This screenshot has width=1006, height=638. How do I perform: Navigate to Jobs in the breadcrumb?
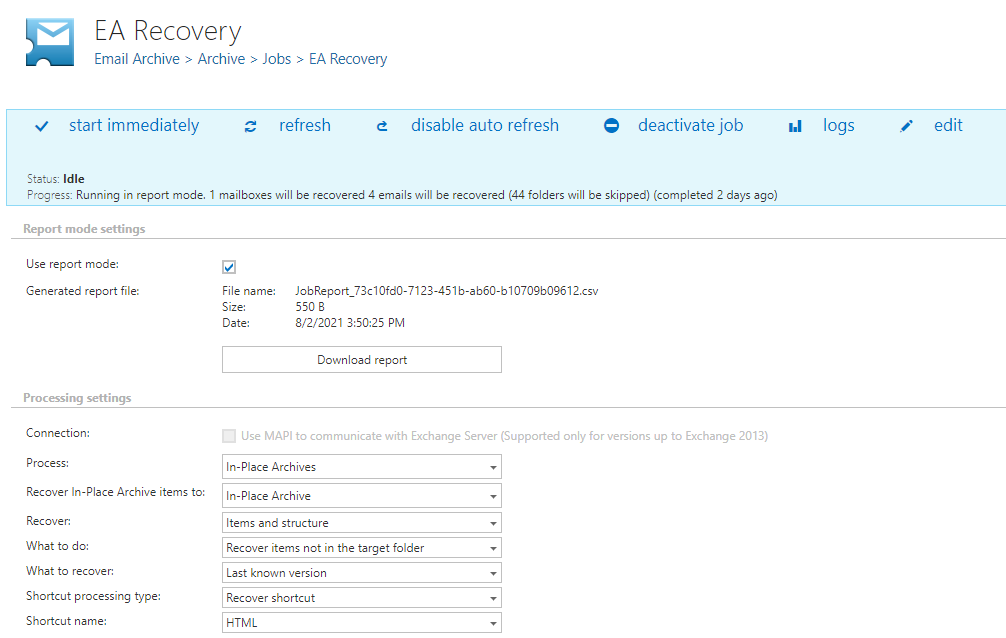276,59
